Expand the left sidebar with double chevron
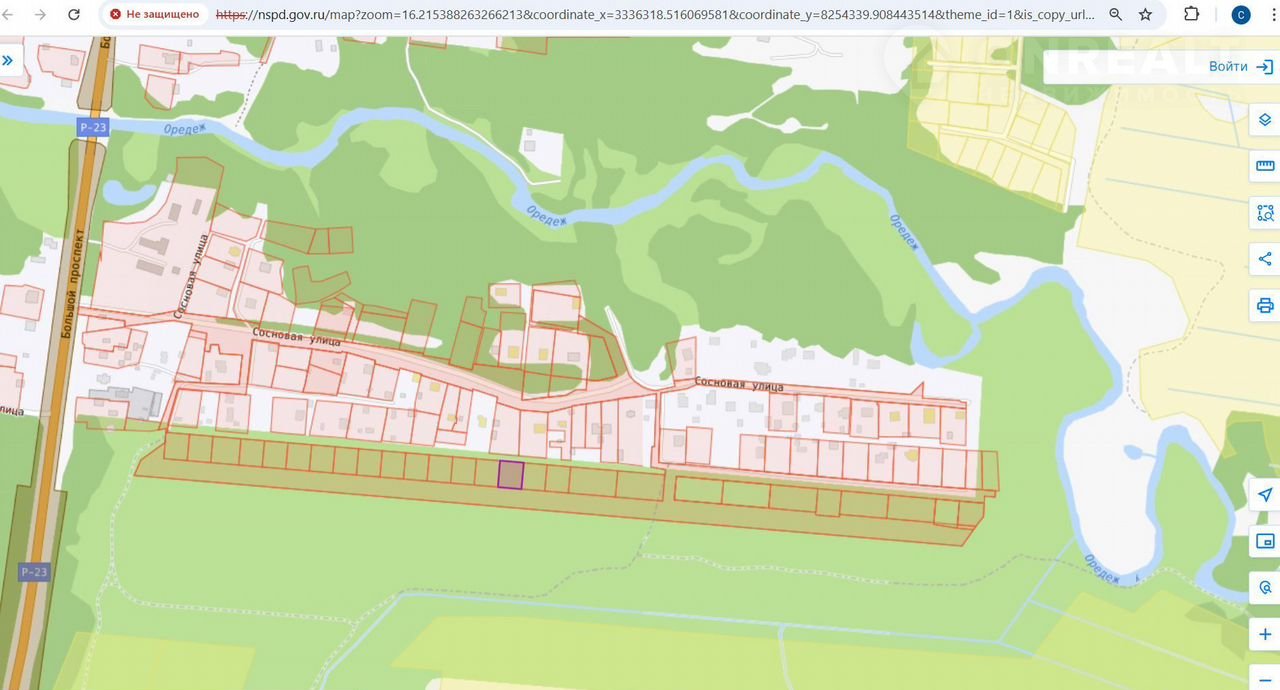1280x690 pixels. [x=8, y=61]
